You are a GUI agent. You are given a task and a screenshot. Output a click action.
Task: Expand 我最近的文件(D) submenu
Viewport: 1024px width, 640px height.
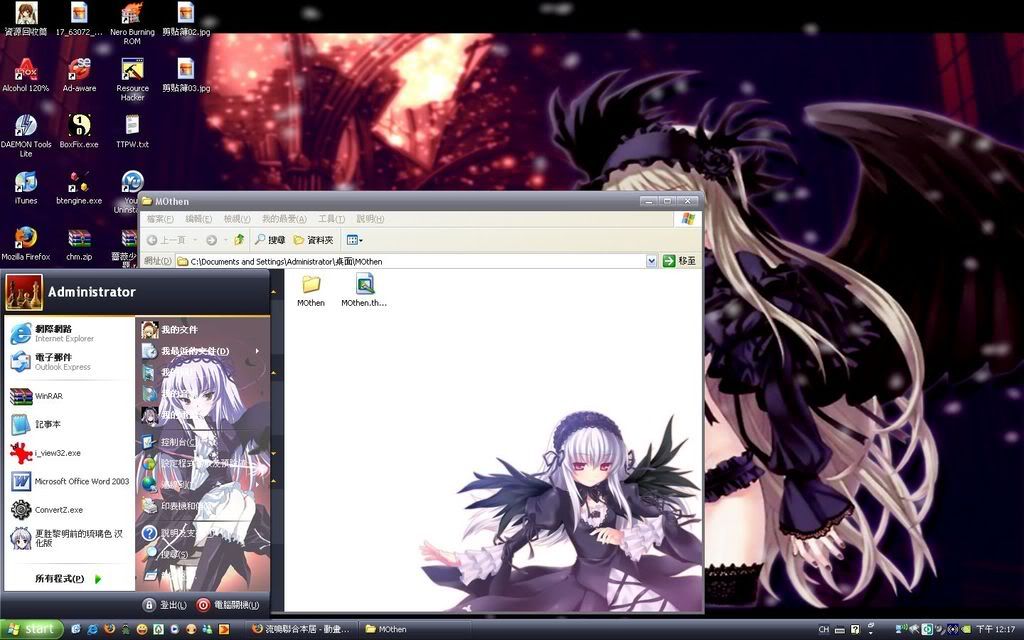pyautogui.click(x=202, y=351)
